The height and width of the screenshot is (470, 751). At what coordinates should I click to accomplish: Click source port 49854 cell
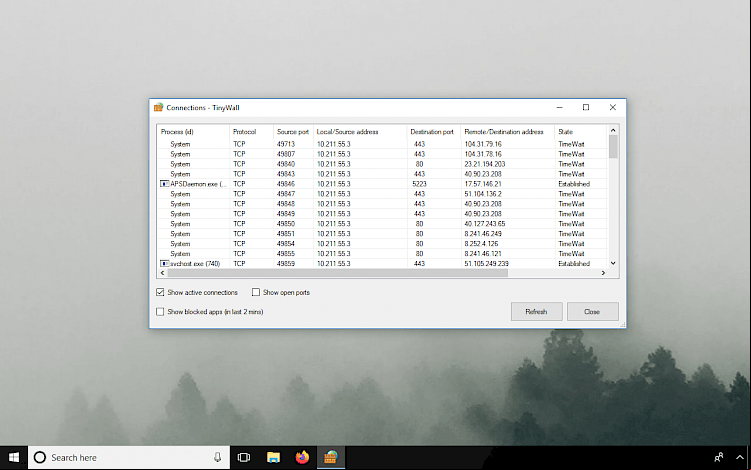pyautogui.click(x=286, y=244)
